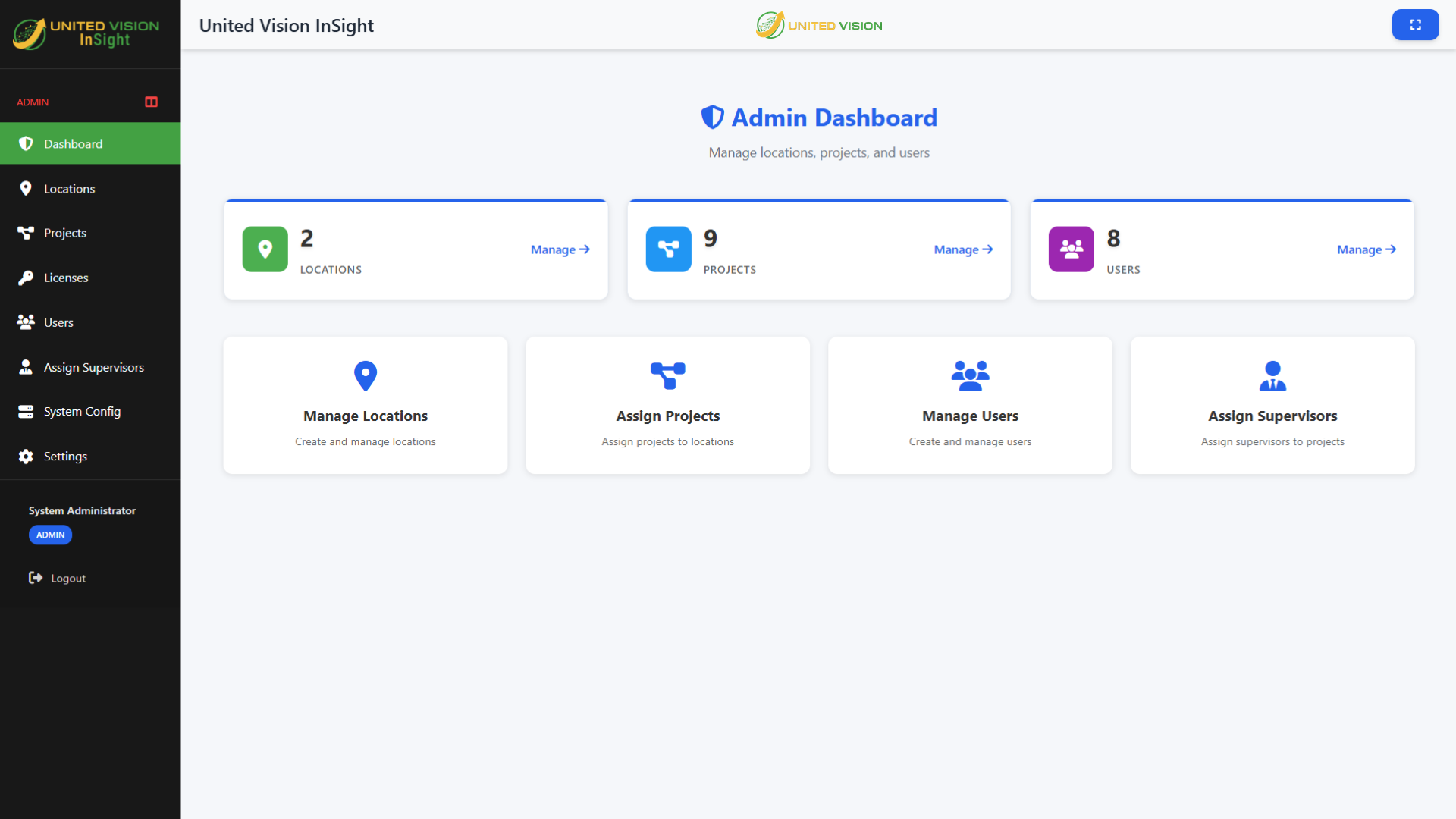Click the logout arrow icon
The height and width of the screenshot is (819, 1456).
(x=36, y=578)
